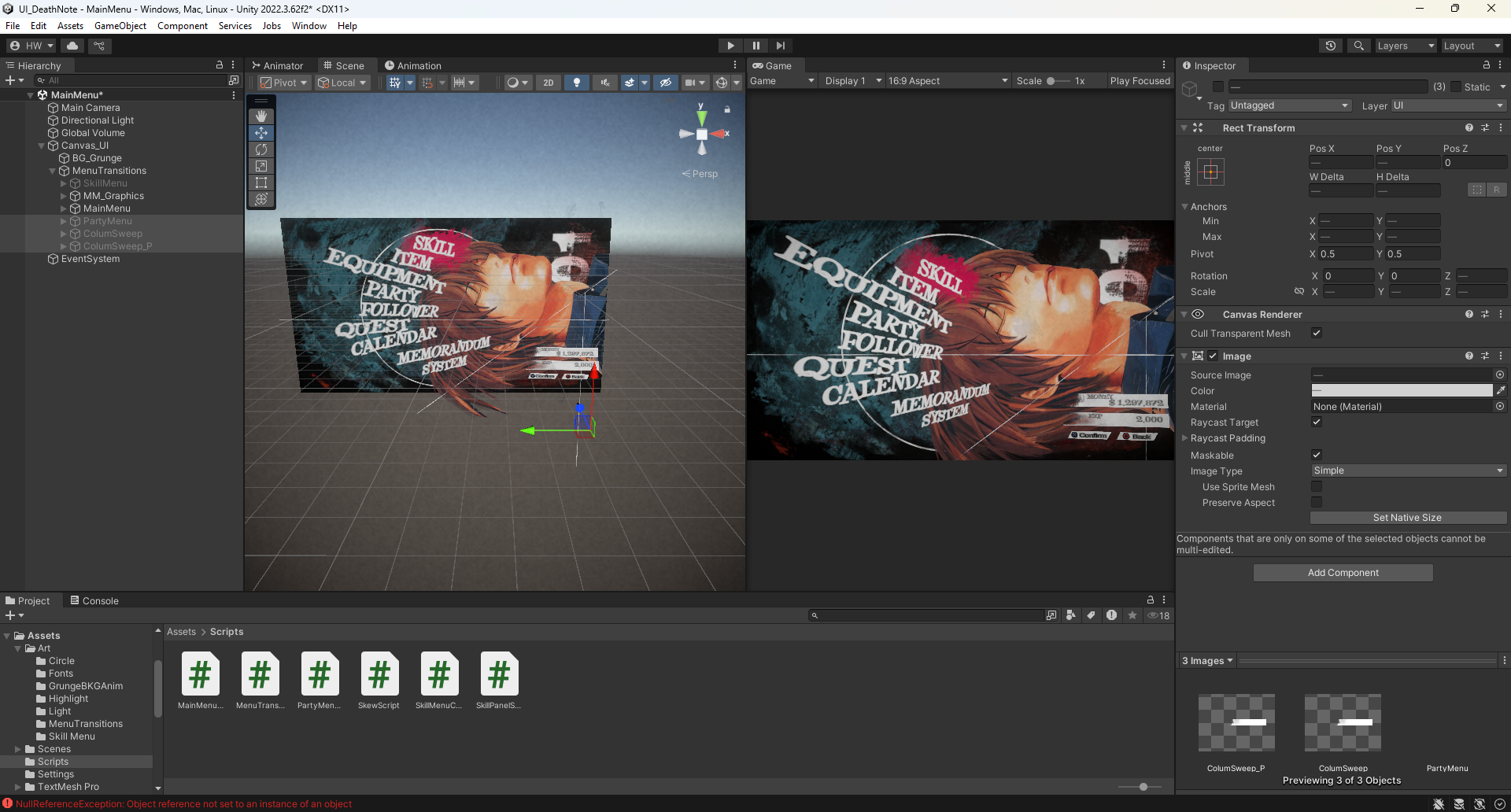Screen dimensions: 1511x812
Task: Toggle scene lighting bulb
Action: pos(577,83)
